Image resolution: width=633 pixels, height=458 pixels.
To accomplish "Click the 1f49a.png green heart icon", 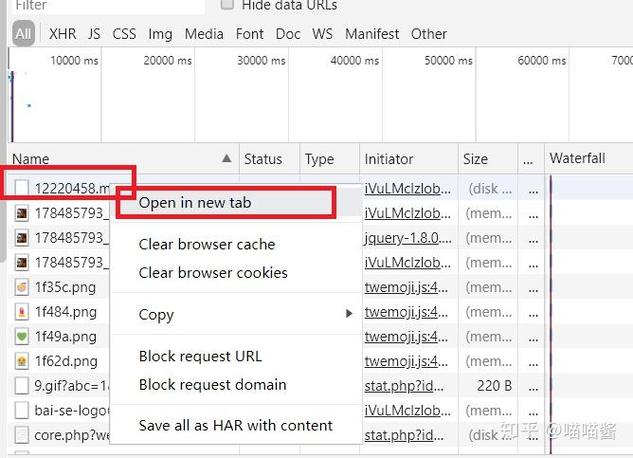I will (21, 337).
